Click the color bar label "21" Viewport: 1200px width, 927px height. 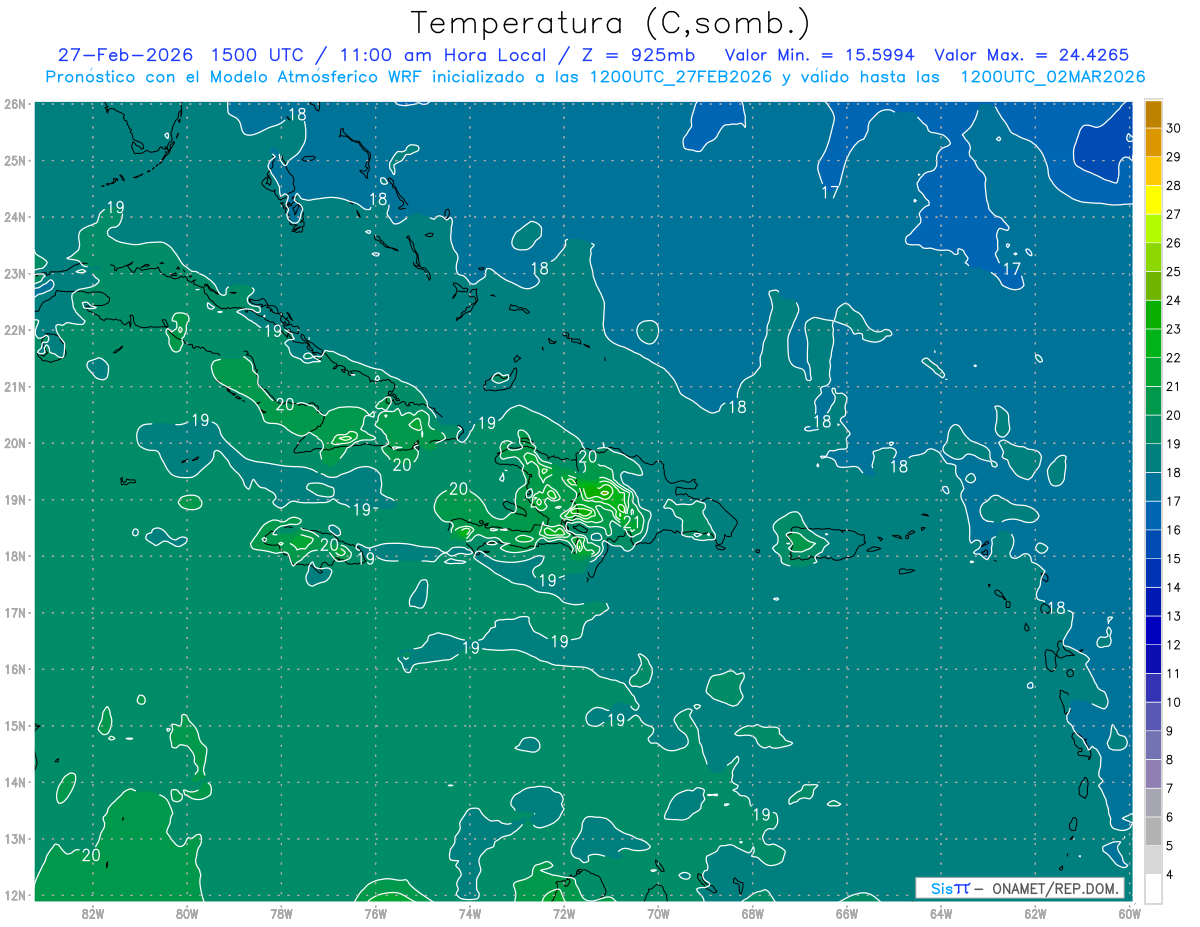coord(1173,387)
